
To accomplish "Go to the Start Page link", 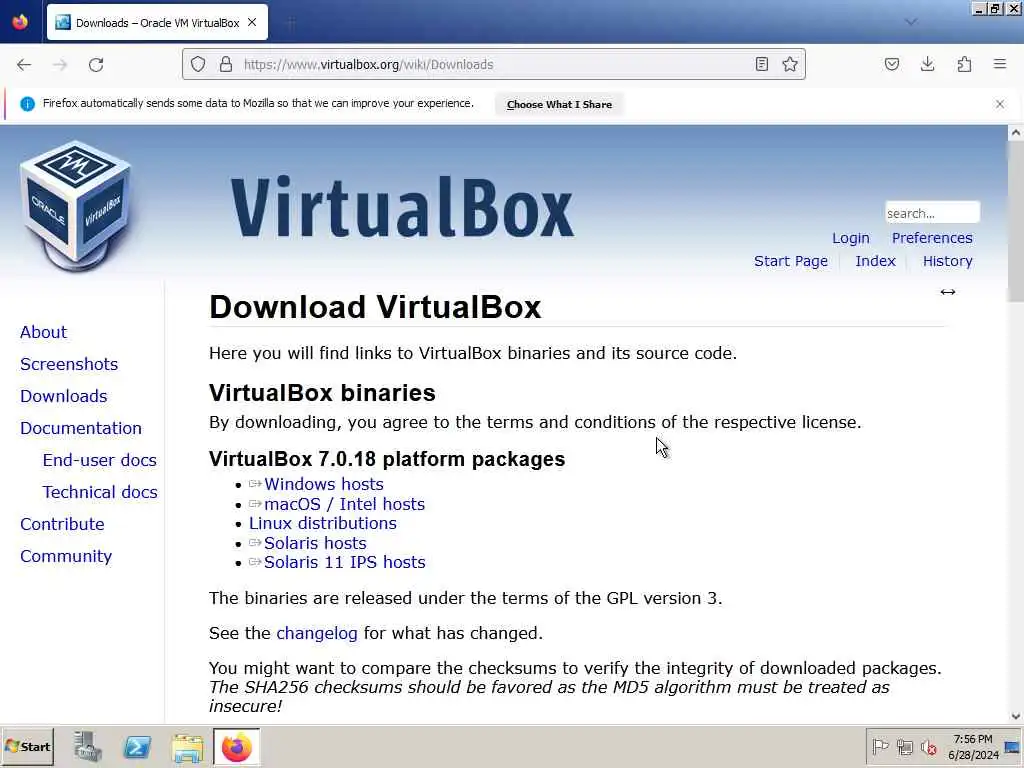I will point(790,261).
